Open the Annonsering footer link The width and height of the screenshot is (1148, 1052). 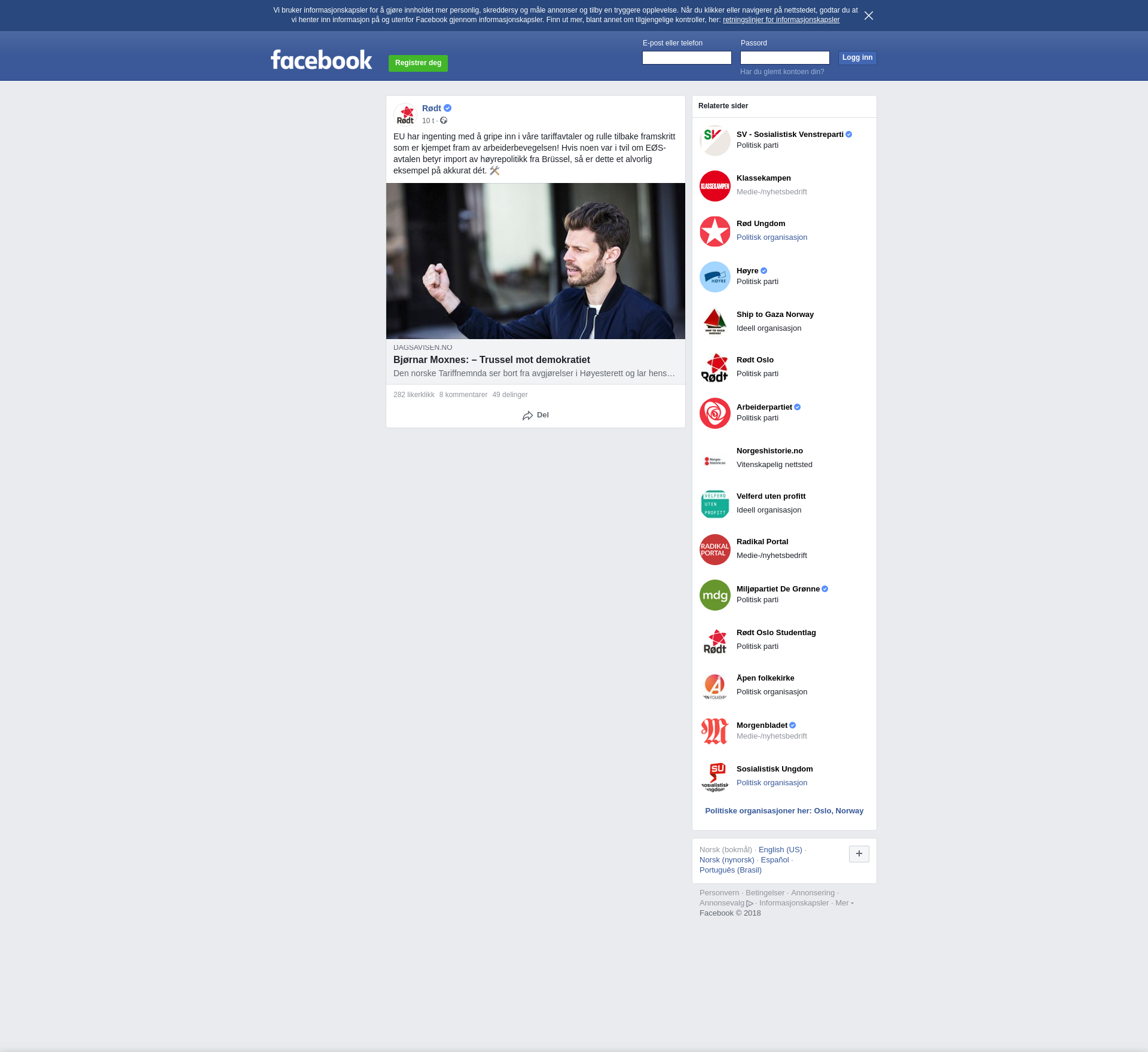tap(813, 893)
